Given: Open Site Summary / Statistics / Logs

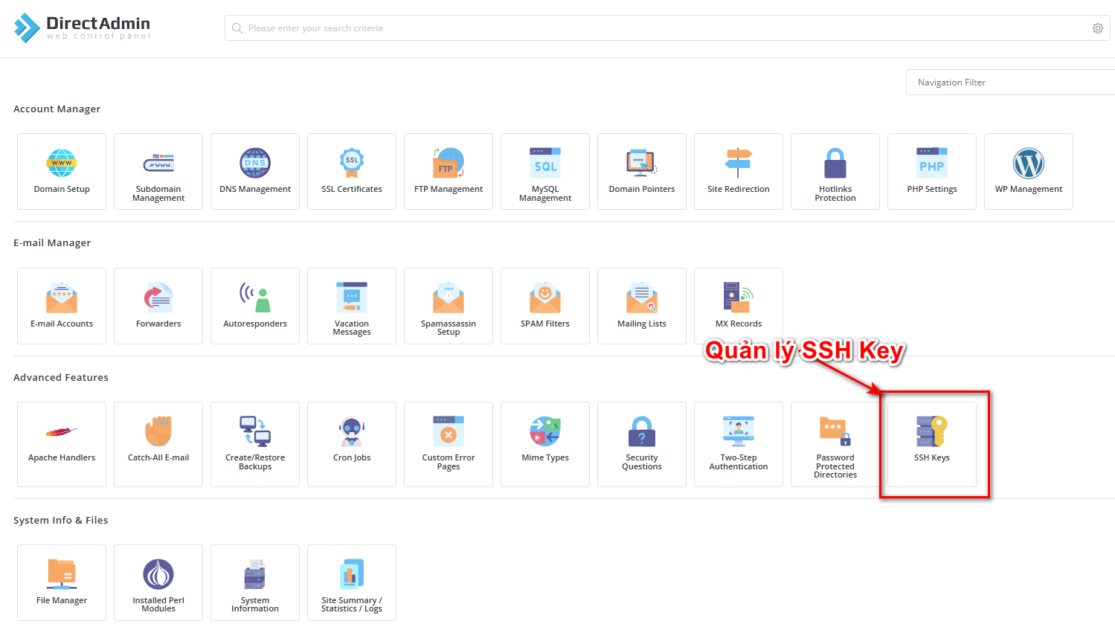Looking at the screenshot, I should click(x=352, y=583).
